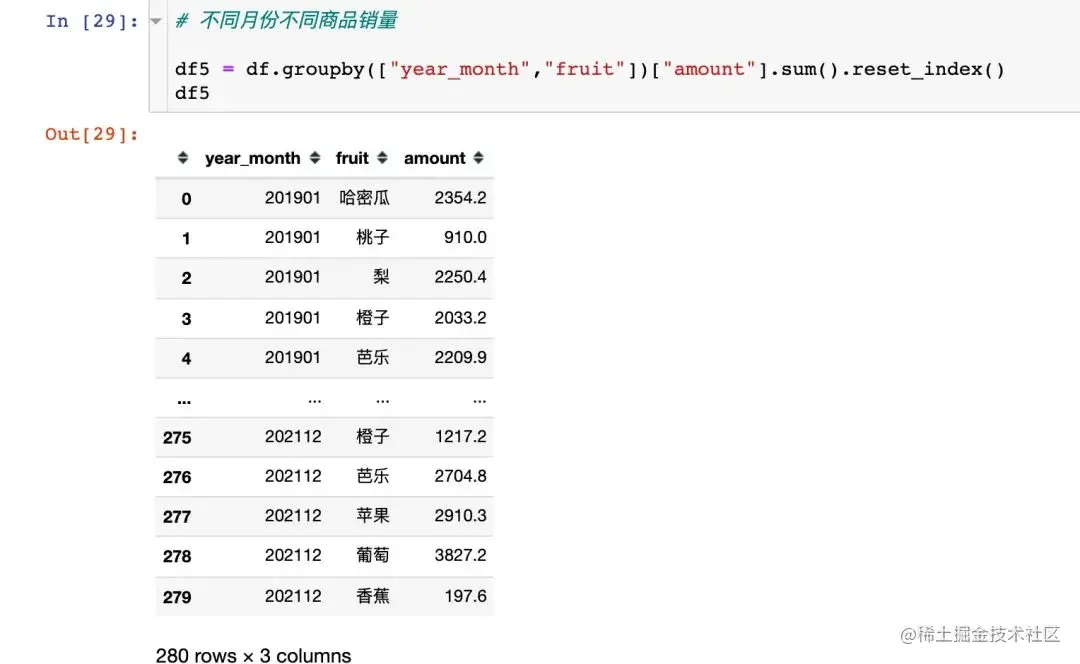Image resolution: width=1080 pixels, height=664 pixels.
Task: Select row index 275
Action: pyautogui.click(x=177, y=437)
